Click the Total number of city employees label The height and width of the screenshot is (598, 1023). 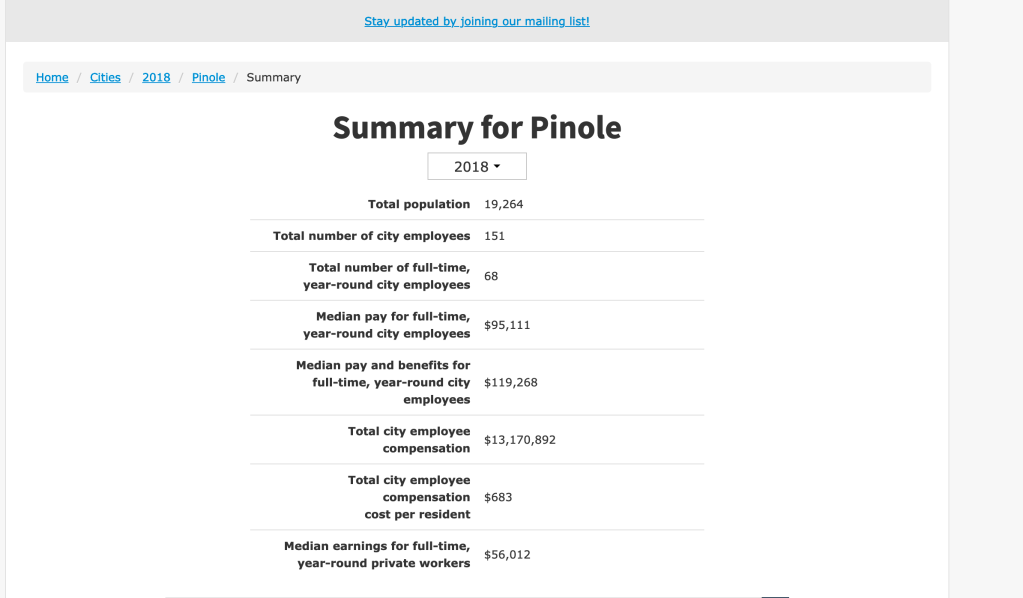pyautogui.click(x=371, y=236)
